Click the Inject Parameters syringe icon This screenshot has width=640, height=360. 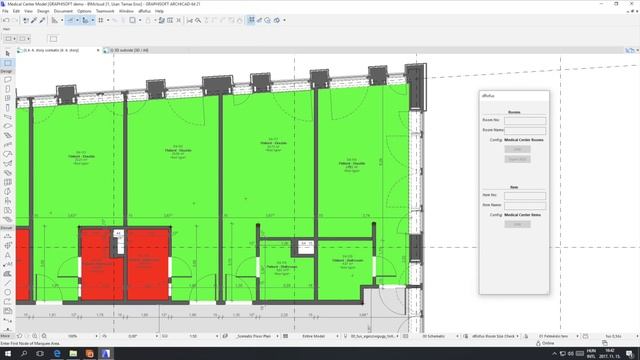coord(42,20)
